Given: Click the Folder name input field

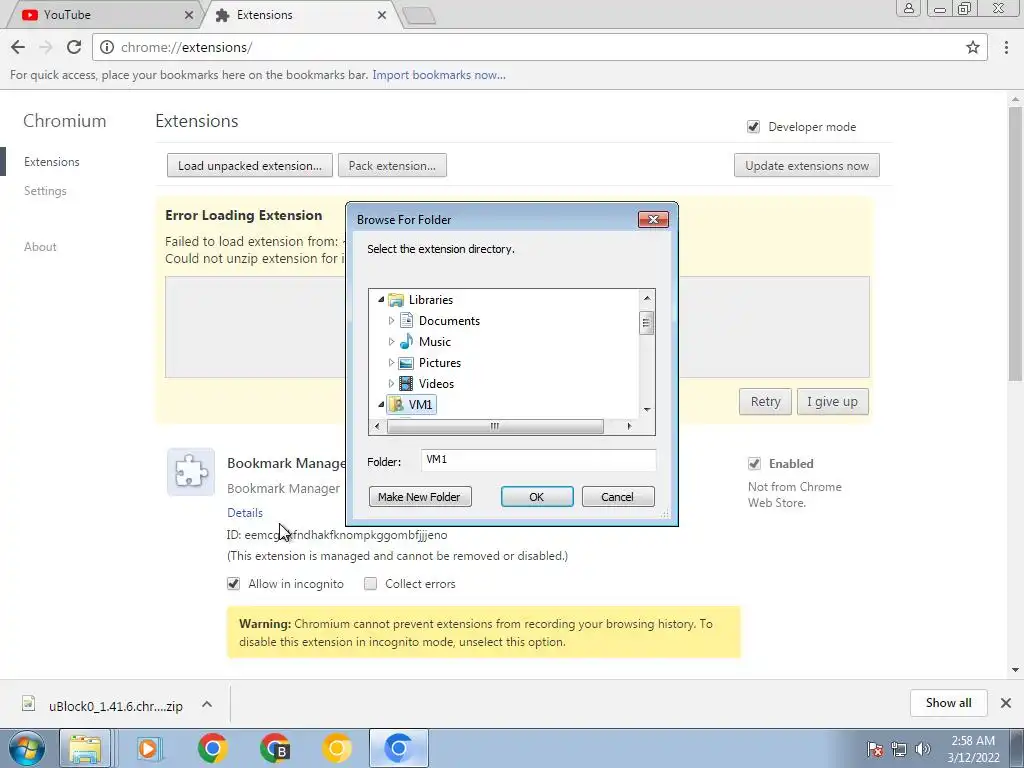Looking at the screenshot, I should (538, 460).
